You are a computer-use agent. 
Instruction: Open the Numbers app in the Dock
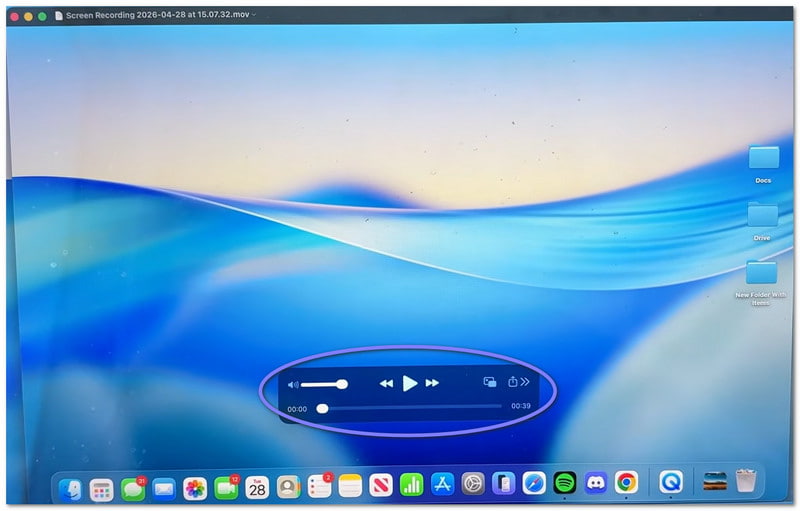coord(411,484)
